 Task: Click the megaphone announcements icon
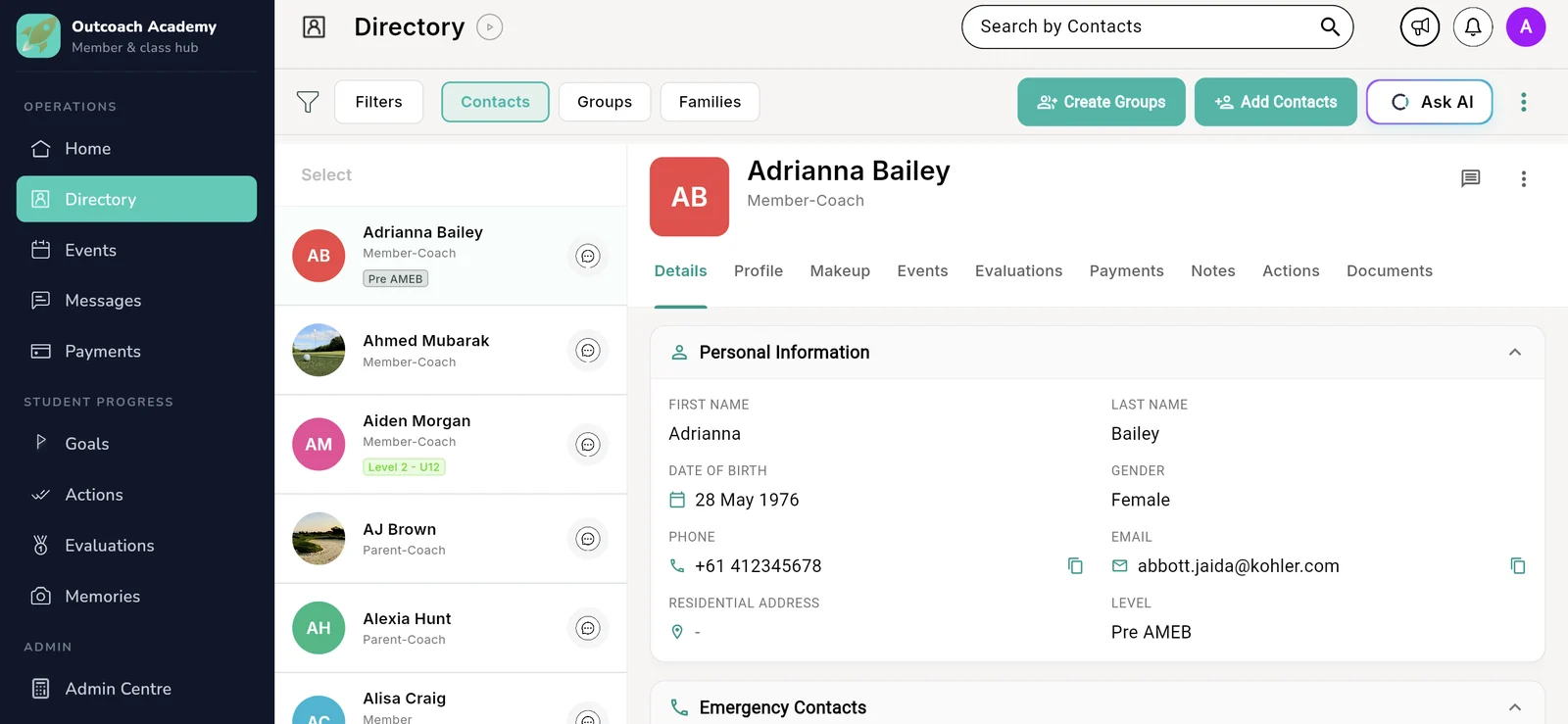click(x=1419, y=27)
